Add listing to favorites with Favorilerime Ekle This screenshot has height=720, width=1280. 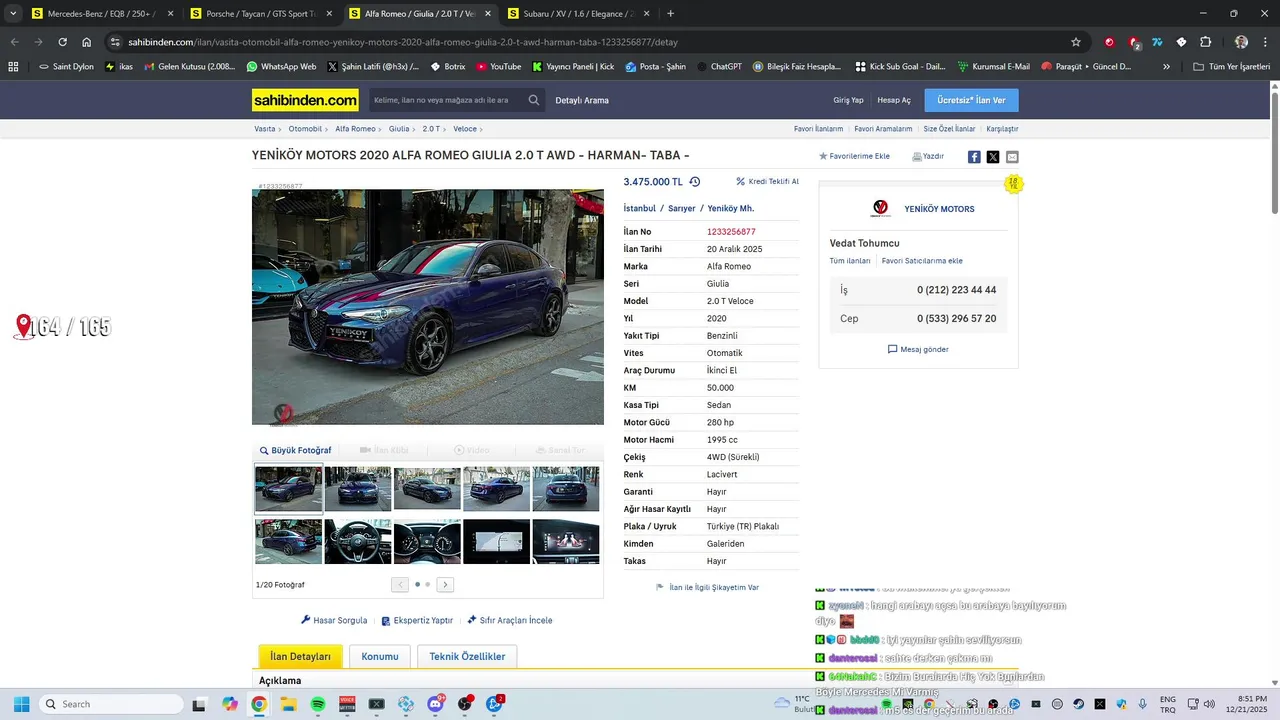(854, 156)
